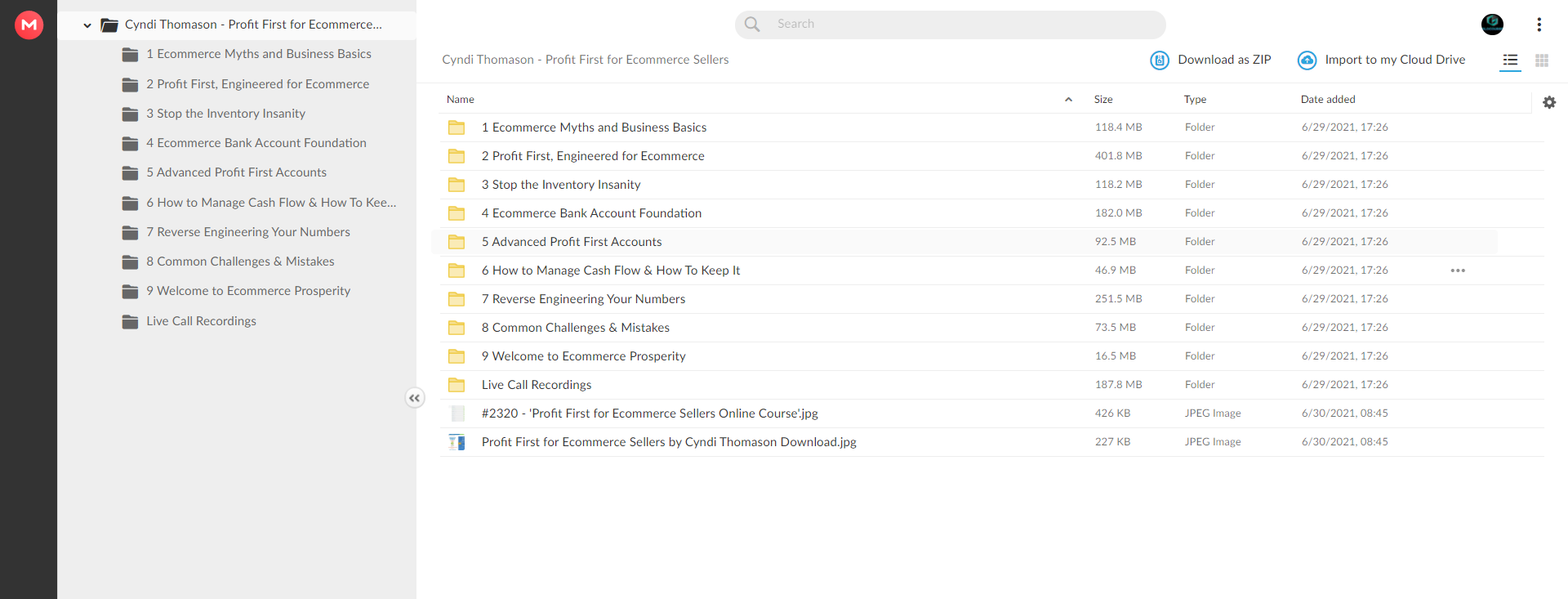The height and width of the screenshot is (599, 1568).
Task: Click the image thumbnail icon of Profit First Download.jpg
Action: coord(457,442)
